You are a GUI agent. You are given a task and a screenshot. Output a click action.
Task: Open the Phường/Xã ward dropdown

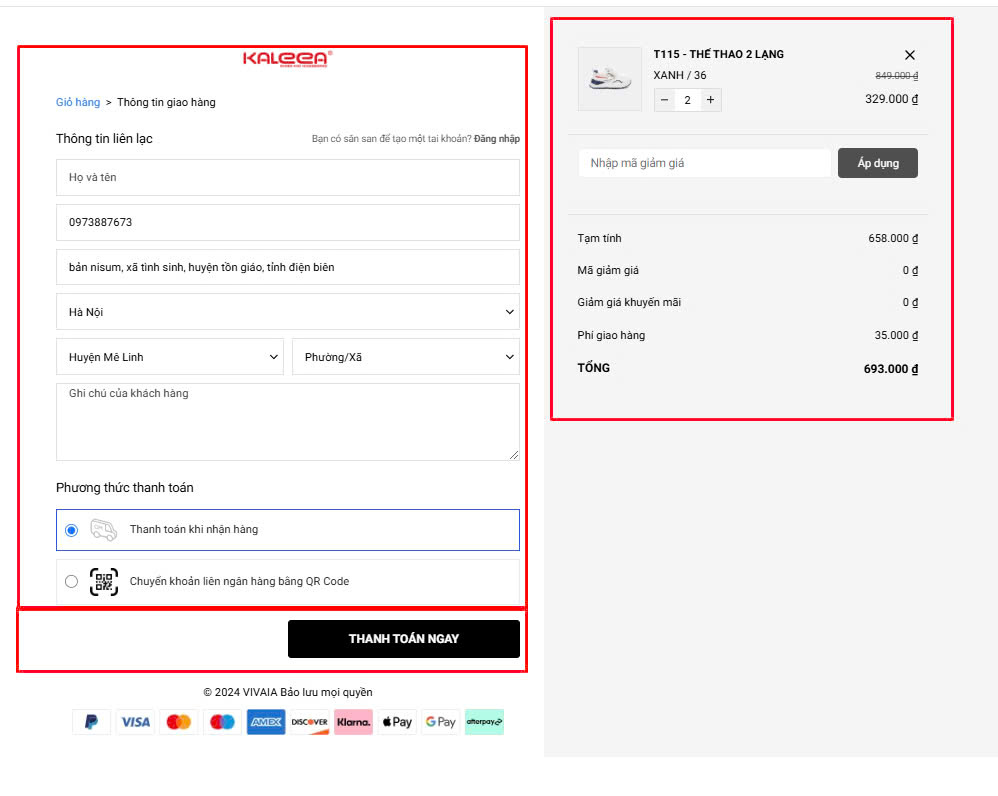[x=405, y=357]
